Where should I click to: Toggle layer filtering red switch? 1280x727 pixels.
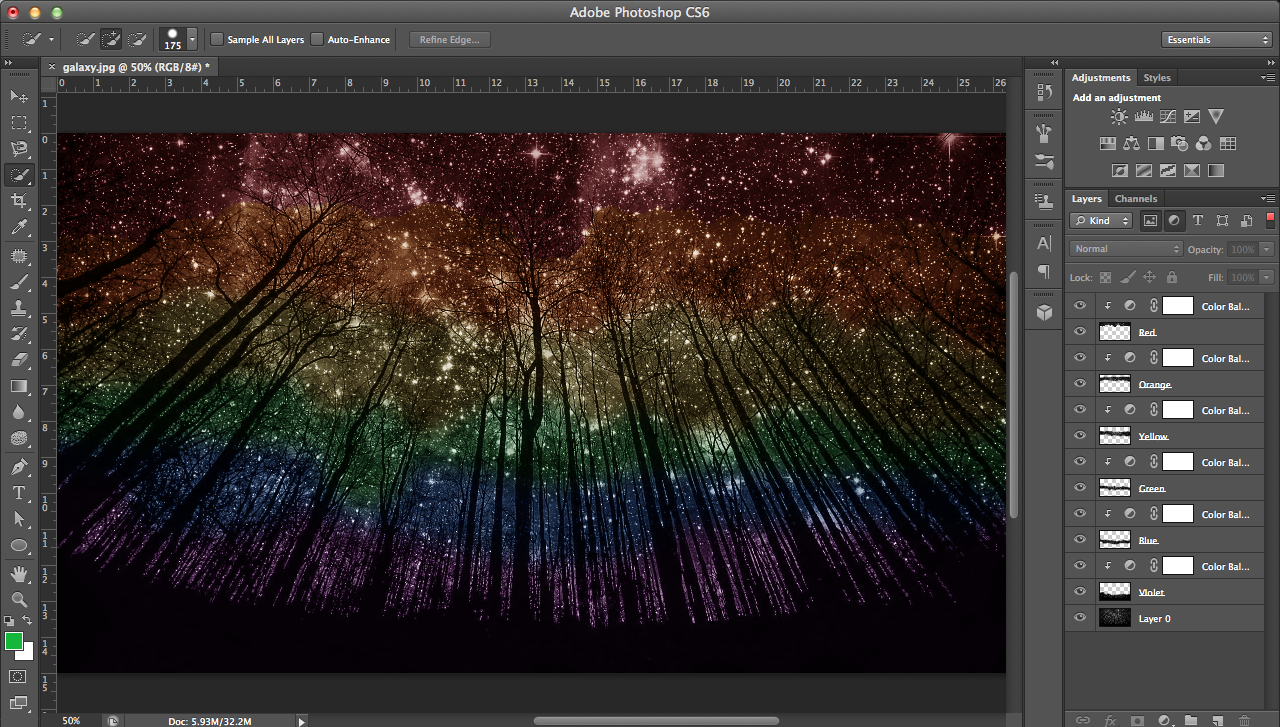pyautogui.click(x=1271, y=220)
